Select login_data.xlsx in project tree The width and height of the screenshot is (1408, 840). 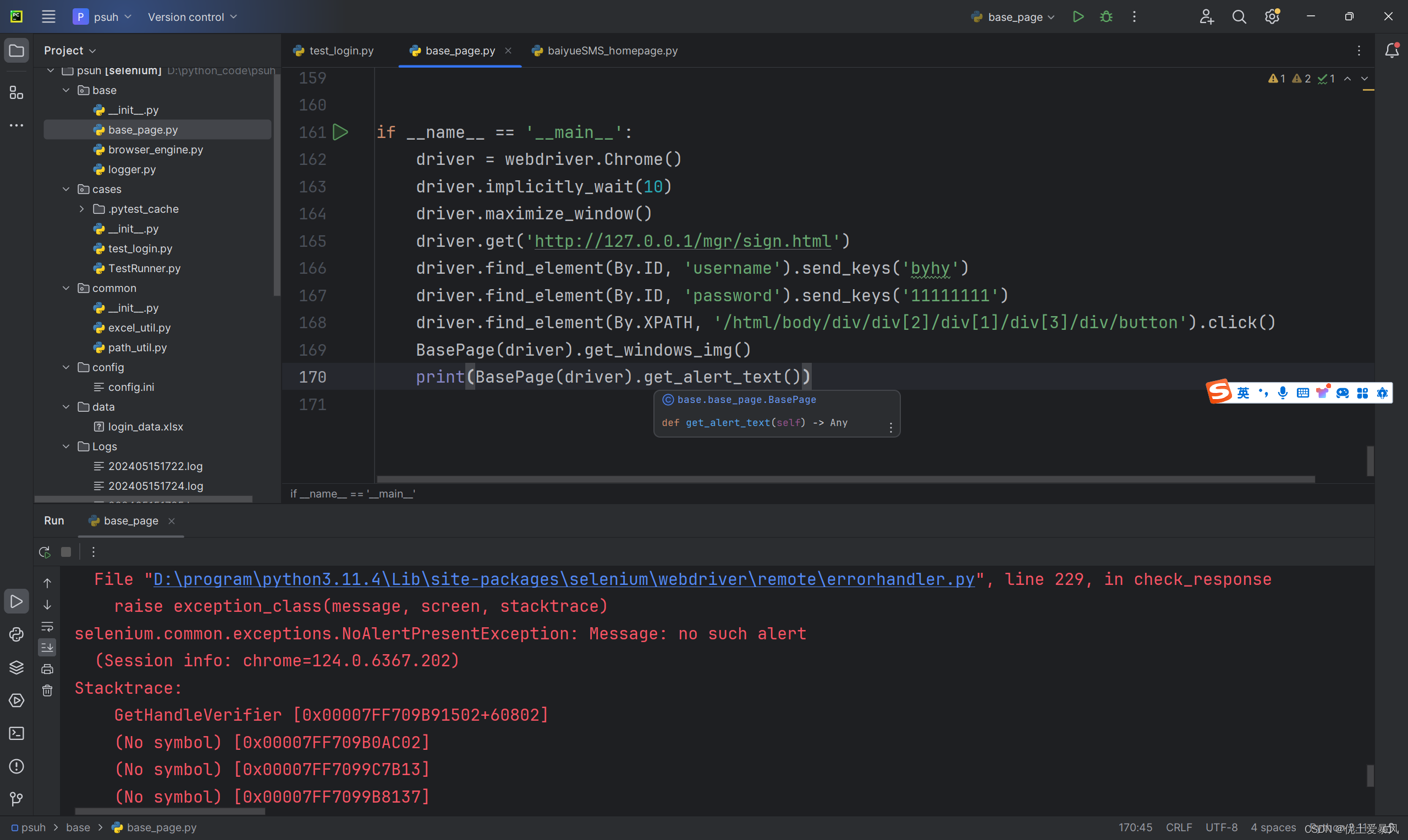point(146,427)
